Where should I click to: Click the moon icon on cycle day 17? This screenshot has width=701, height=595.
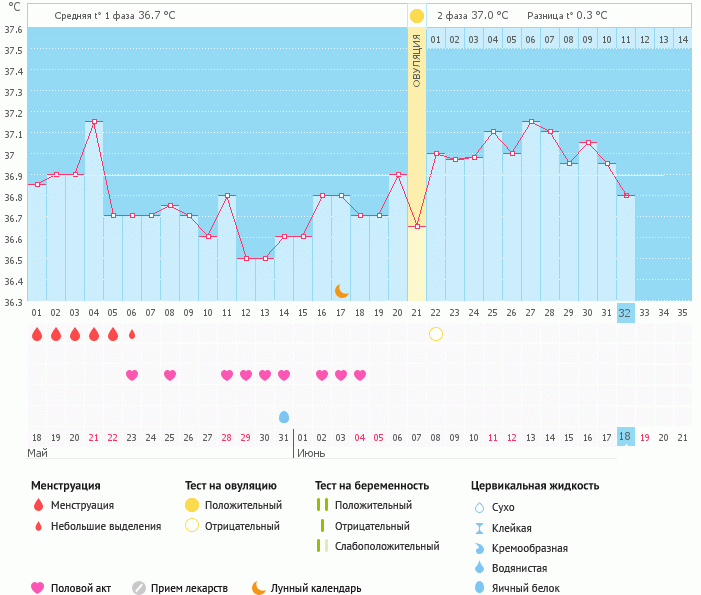(341, 290)
